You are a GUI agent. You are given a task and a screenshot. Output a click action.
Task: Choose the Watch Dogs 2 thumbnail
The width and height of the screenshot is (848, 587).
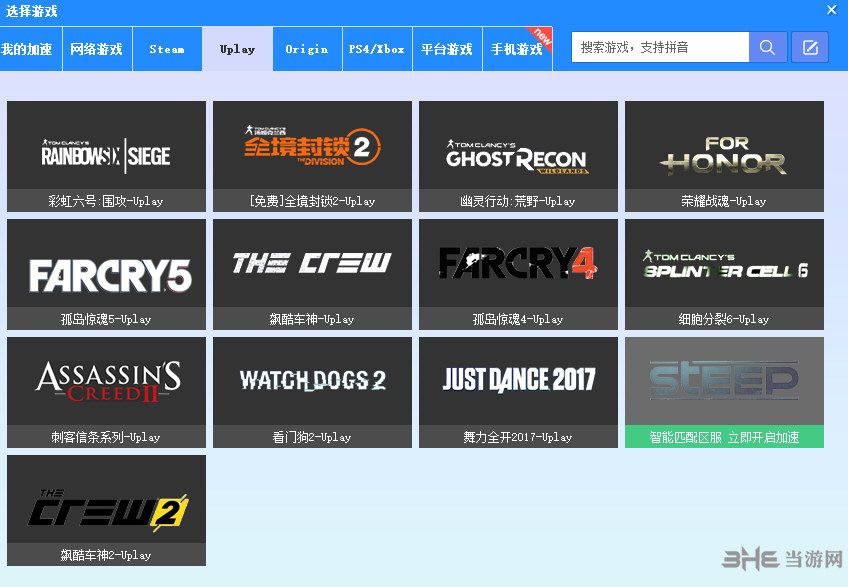(x=313, y=381)
